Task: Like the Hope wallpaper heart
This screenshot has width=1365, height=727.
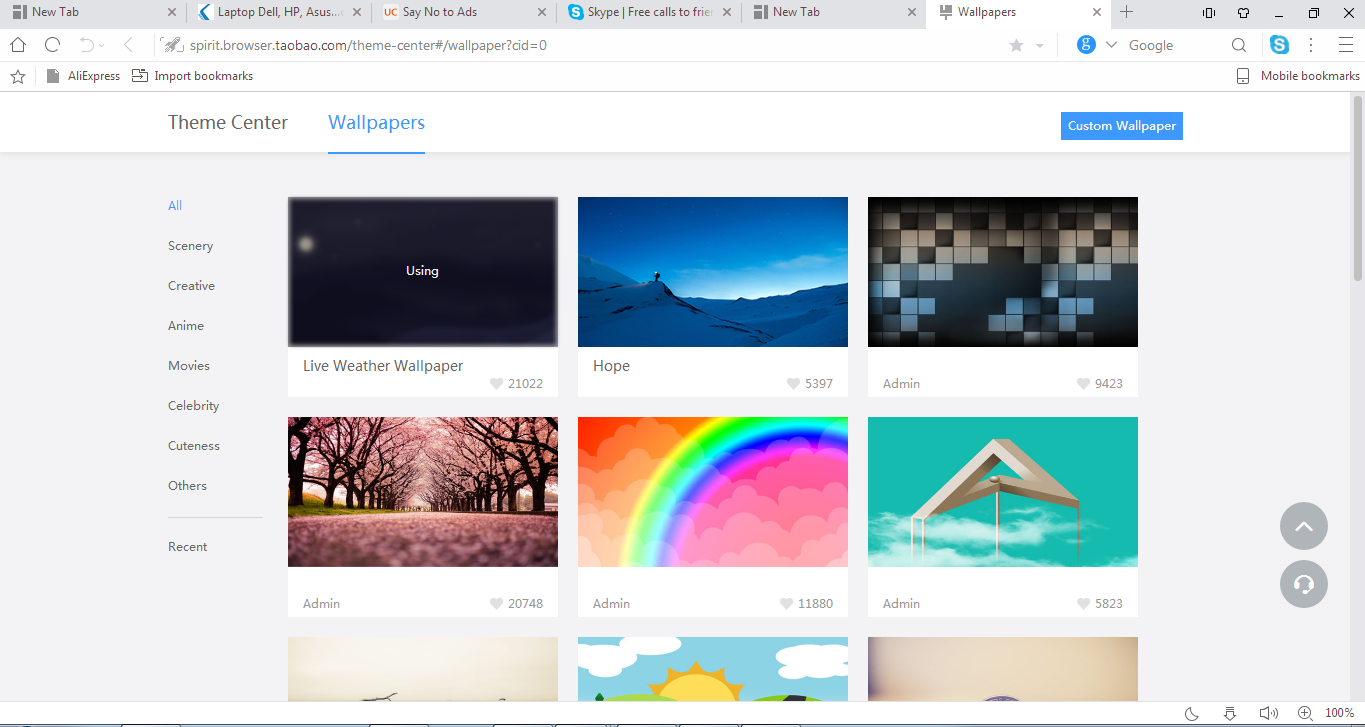Action: click(794, 384)
